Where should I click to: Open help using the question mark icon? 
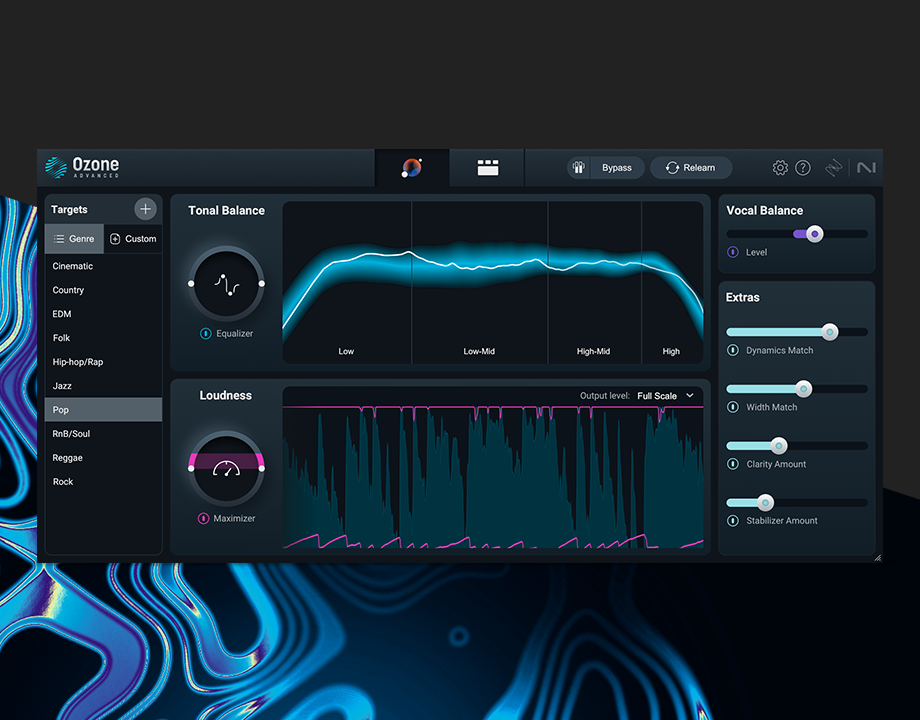(803, 167)
